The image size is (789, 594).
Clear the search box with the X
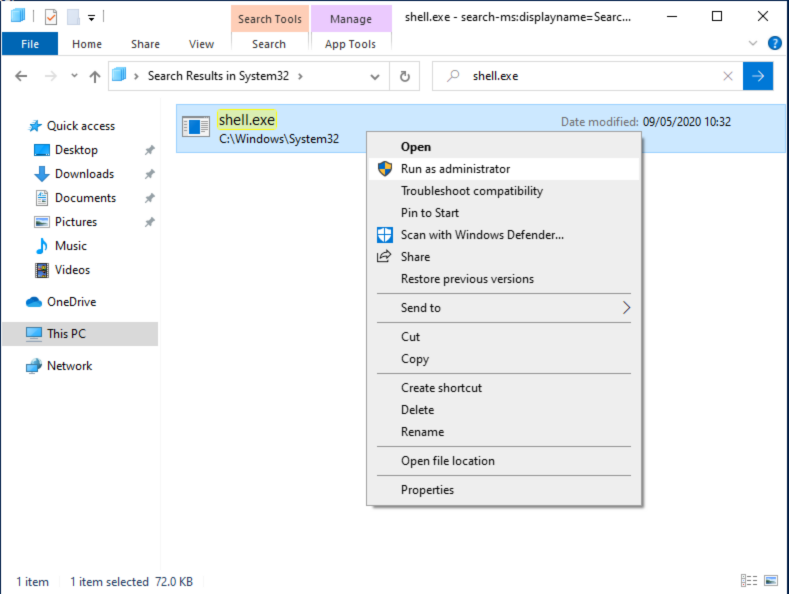coord(728,76)
